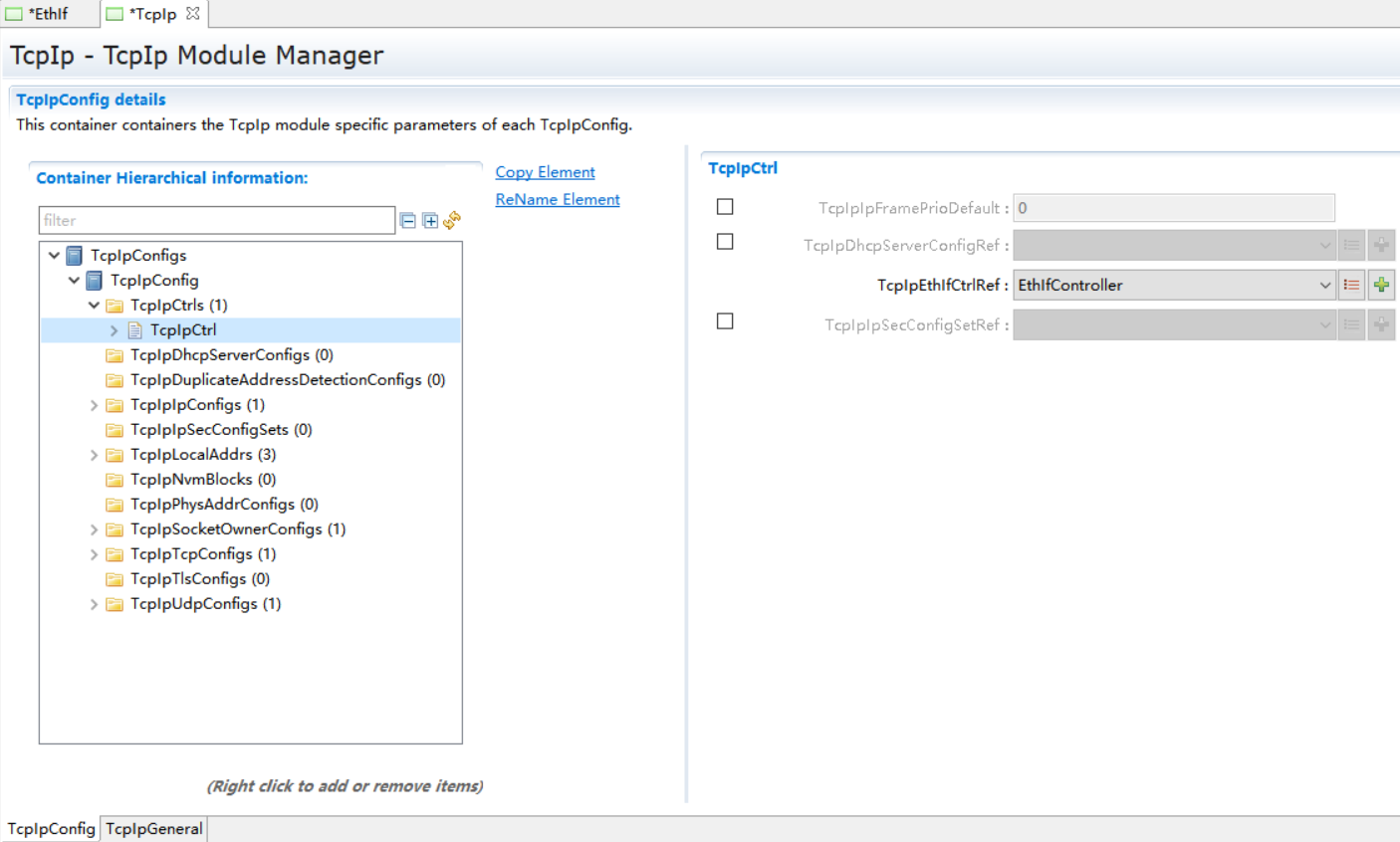
Task: Click the refresh tree icon beside filter
Action: (452, 220)
